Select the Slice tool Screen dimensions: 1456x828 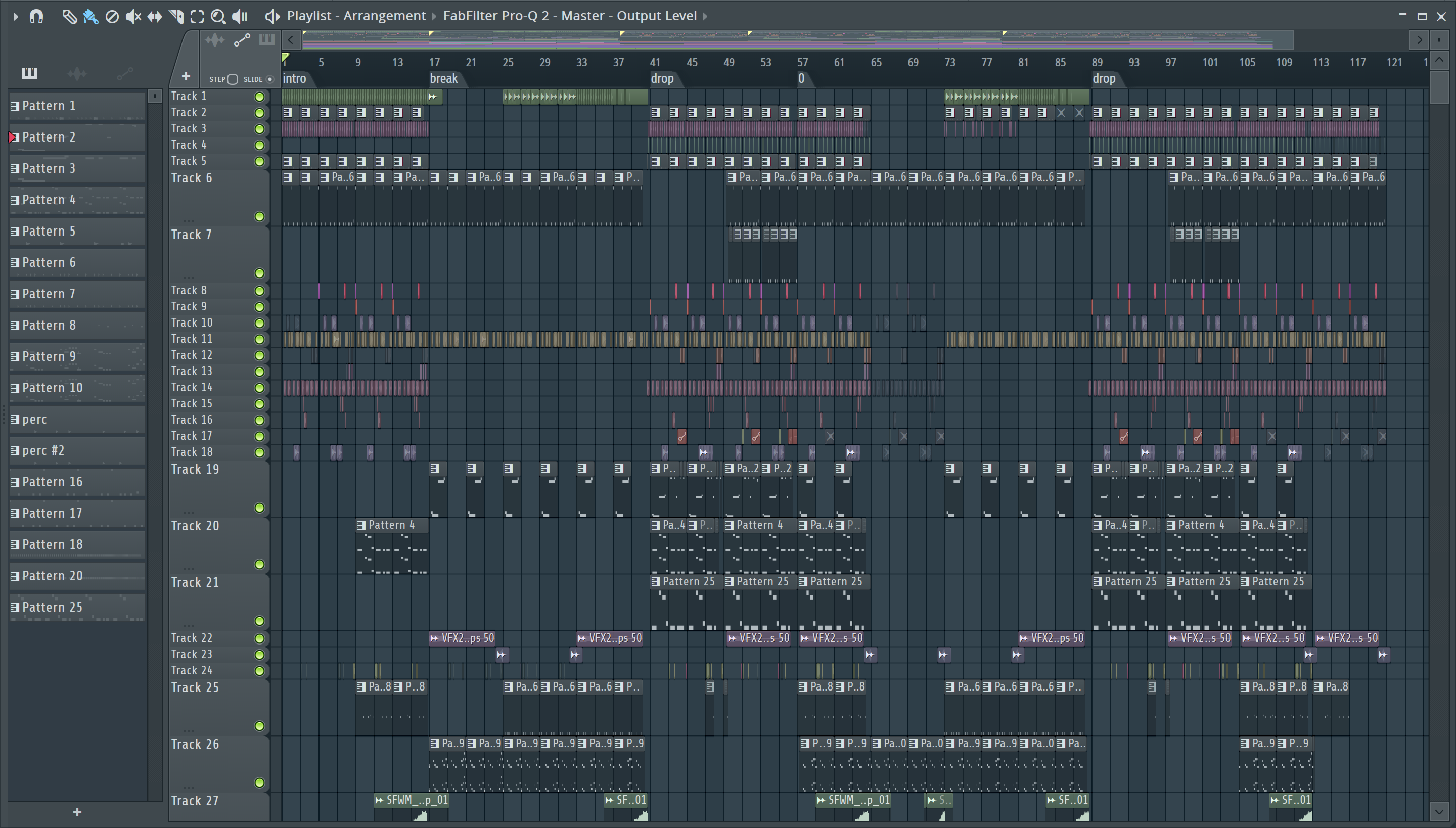pyautogui.click(x=176, y=17)
